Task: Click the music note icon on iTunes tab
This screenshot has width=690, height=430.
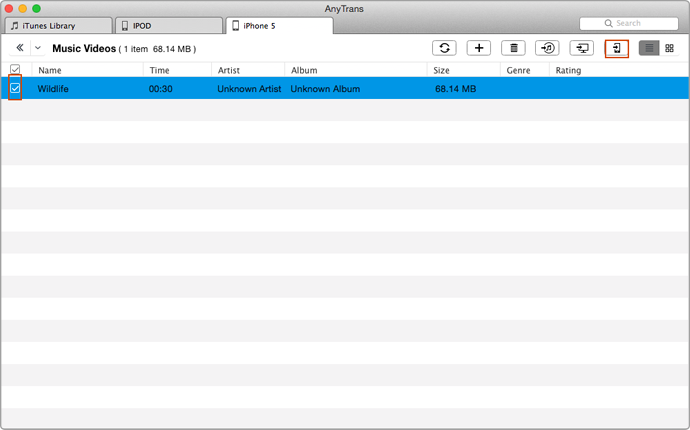Action: [x=15, y=26]
